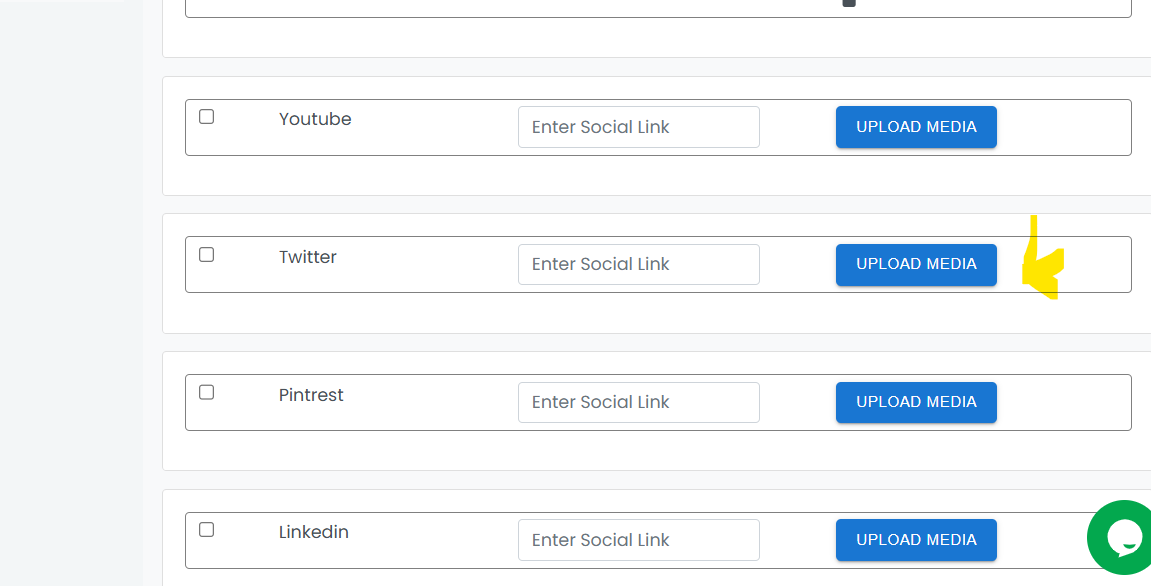Click the Youtube label text
This screenshot has height=586, width=1151.
pyautogui.click(x=315, y=119)
